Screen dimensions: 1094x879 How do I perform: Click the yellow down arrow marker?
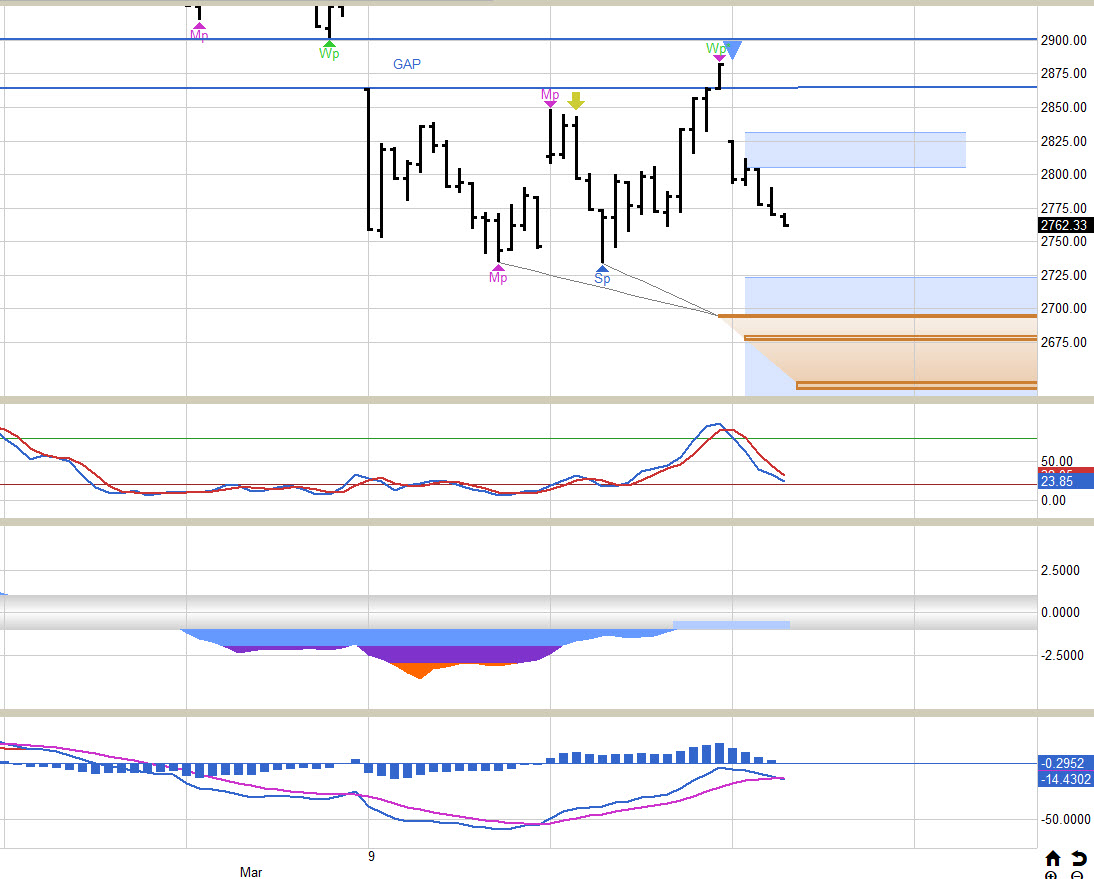575,100
